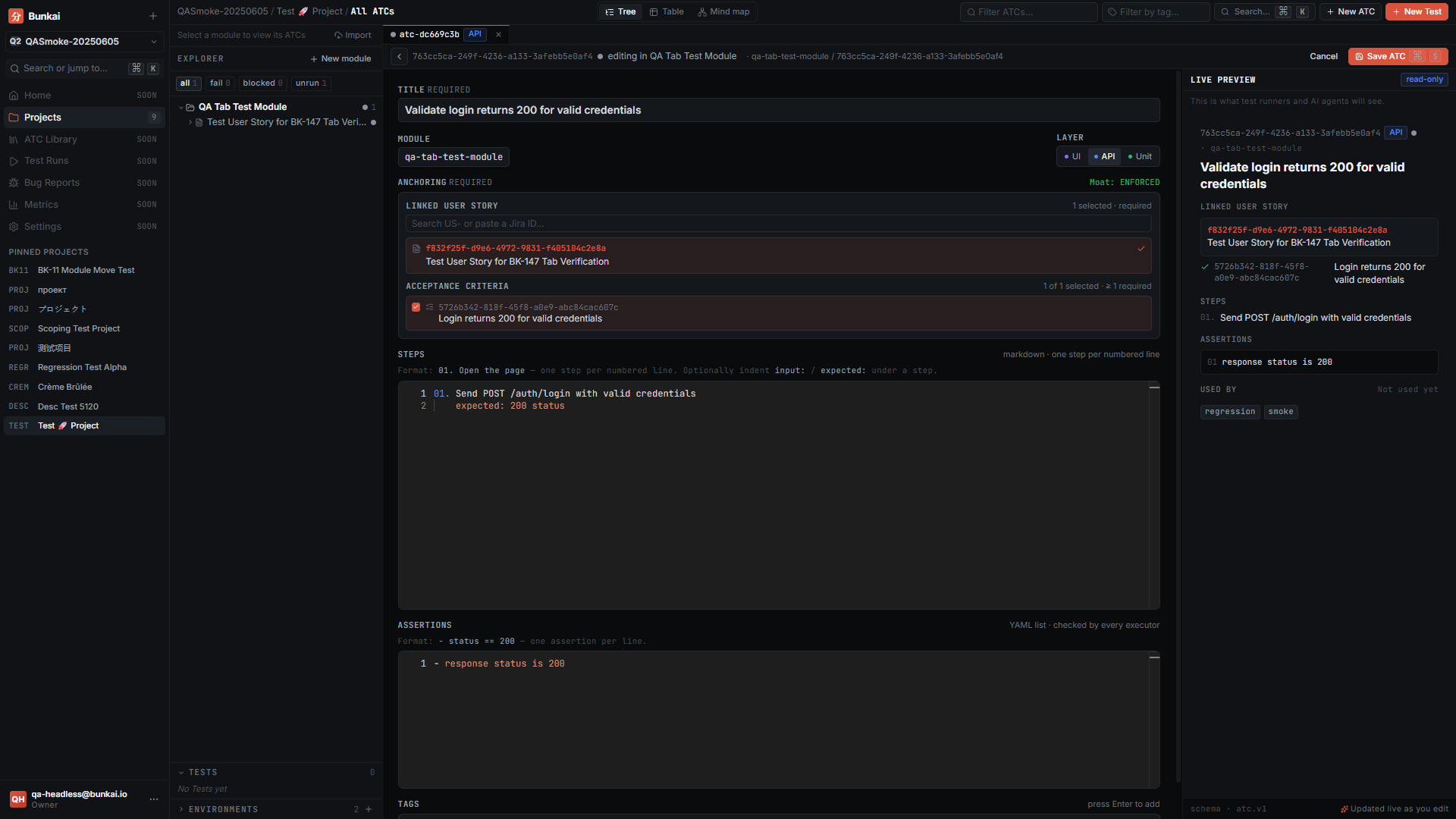Focus the Search US- or Jira ID field
This screenshot has height=819, width=1456.
click(778, 224)
